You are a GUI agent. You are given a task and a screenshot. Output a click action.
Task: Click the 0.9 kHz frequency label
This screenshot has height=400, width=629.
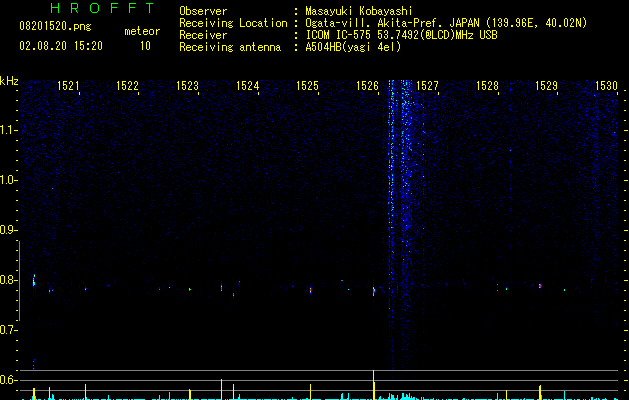pos(9,230)
